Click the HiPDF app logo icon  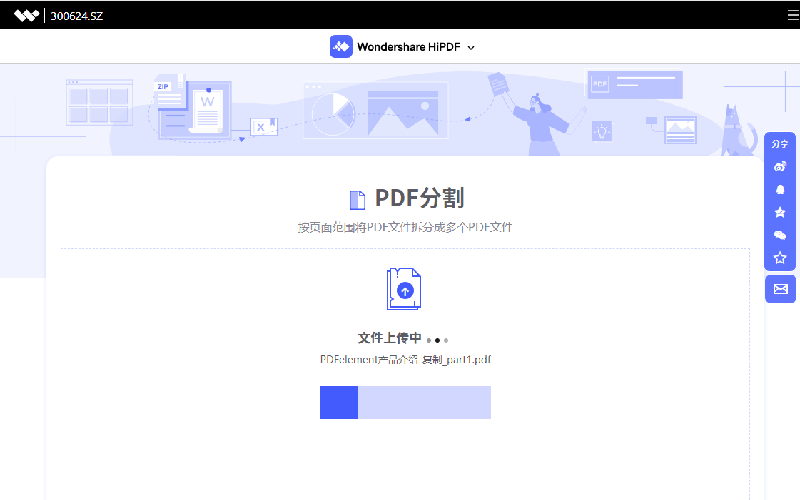(x=341, y=46)
